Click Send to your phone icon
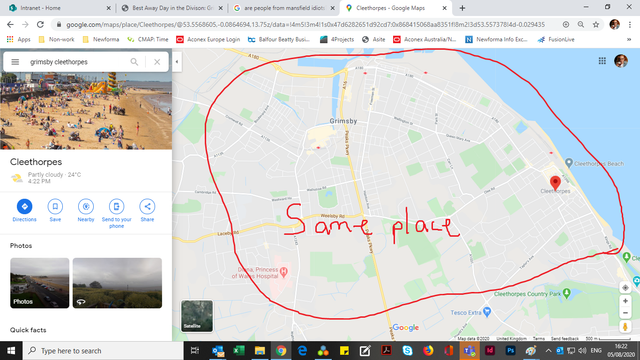Viewport: 640px width, 360px height. (x=116, y=207)
